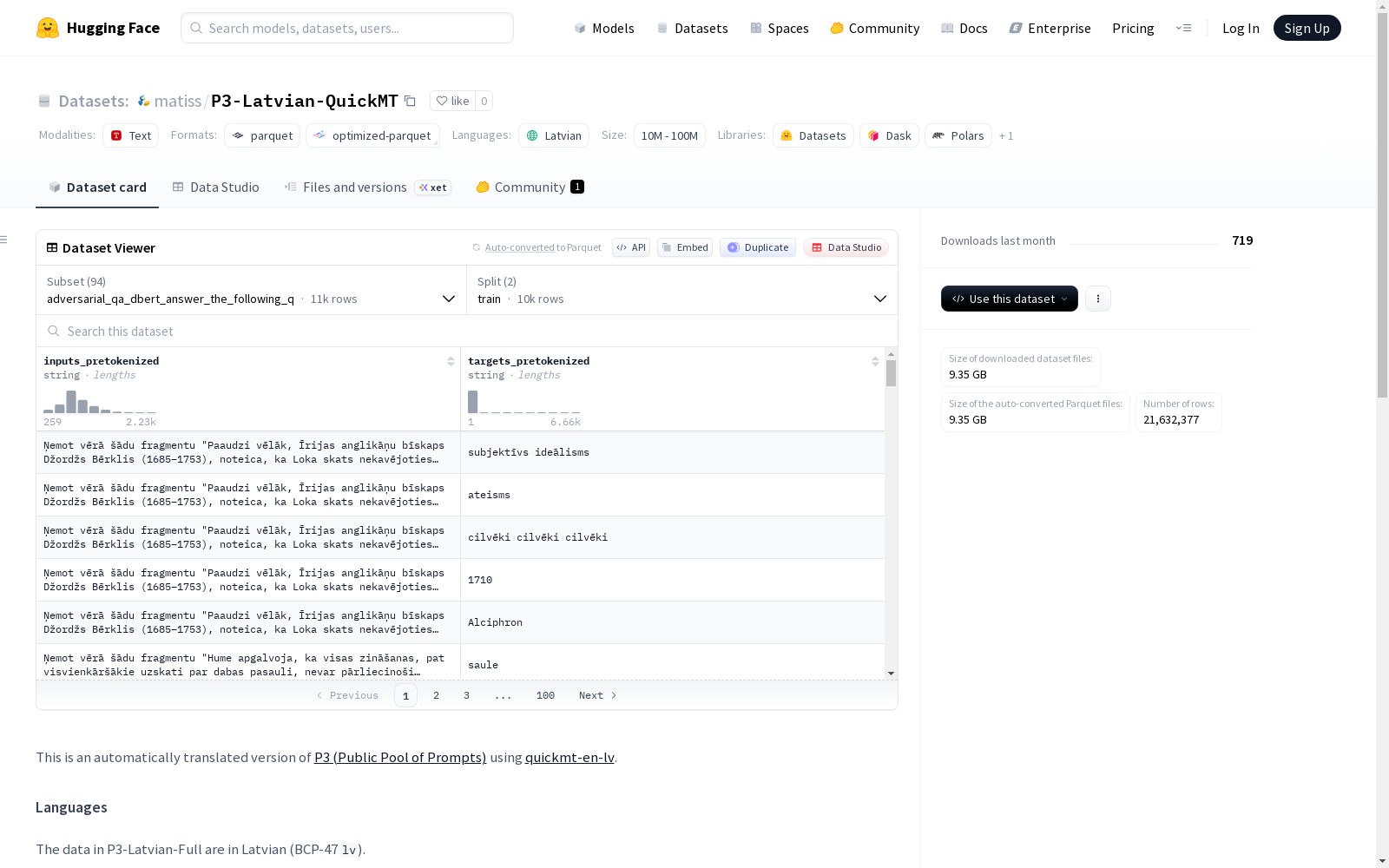Select the row with target '1710'
This screenshot has width=1389, height=868.
click(x=460, y=580)
